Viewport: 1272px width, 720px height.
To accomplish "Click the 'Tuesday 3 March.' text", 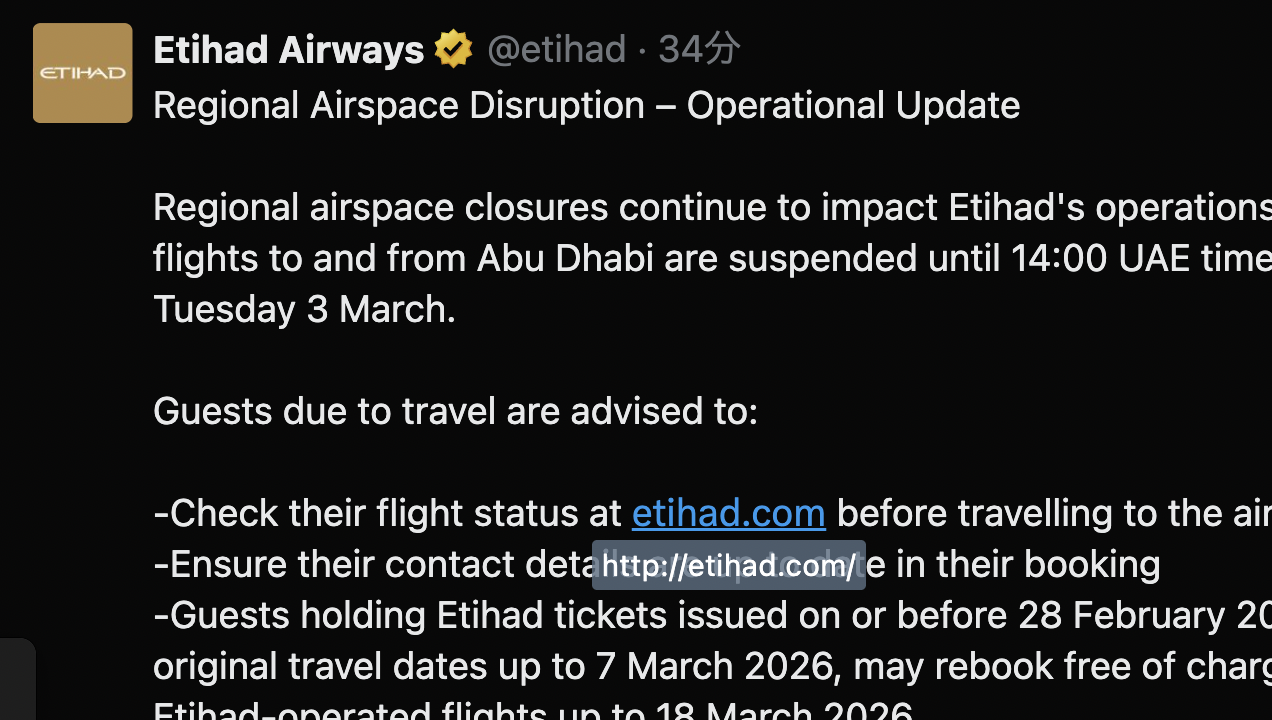I will 304,309.
